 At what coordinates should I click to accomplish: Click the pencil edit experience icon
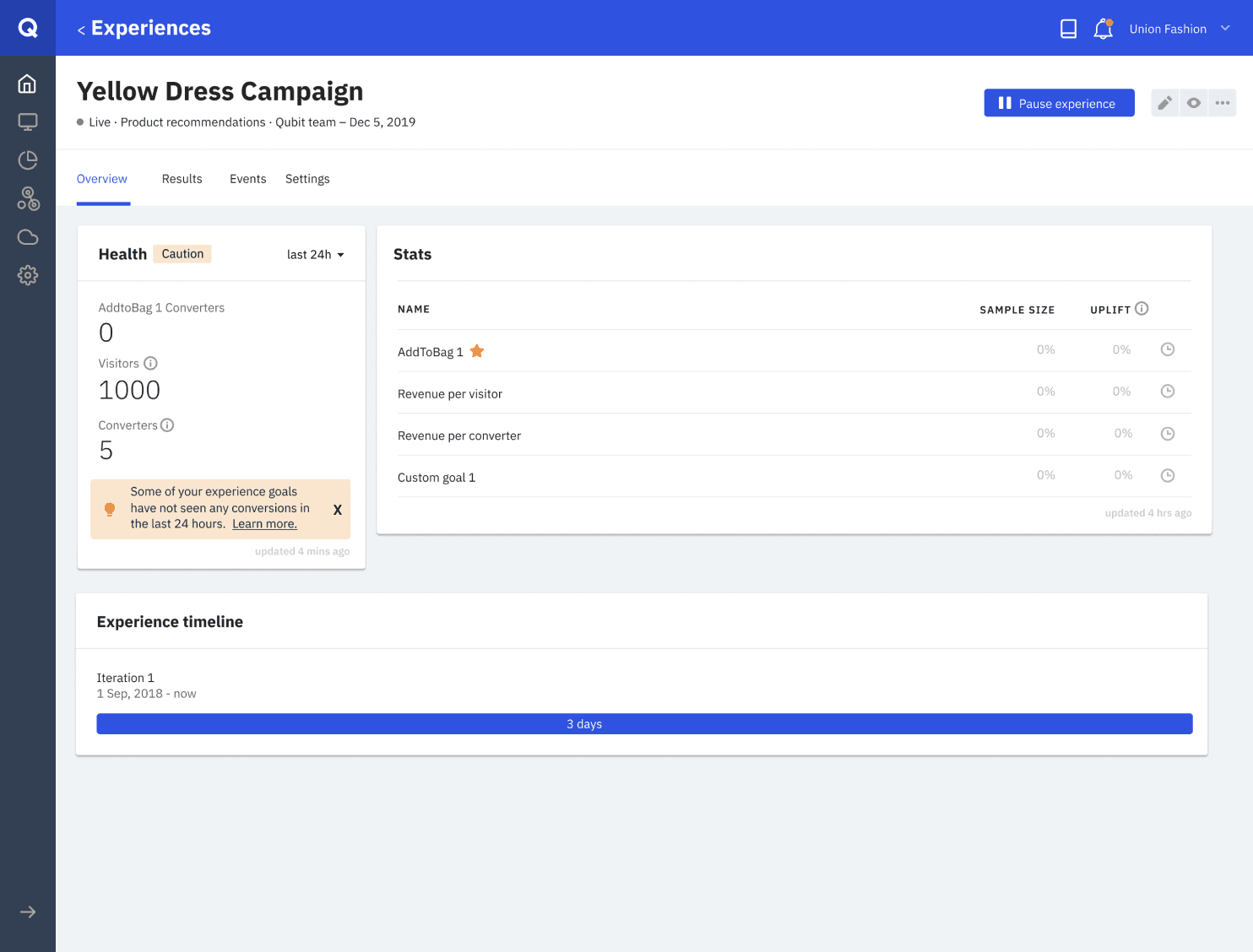pyautogui.click(x=1164, y=103)
